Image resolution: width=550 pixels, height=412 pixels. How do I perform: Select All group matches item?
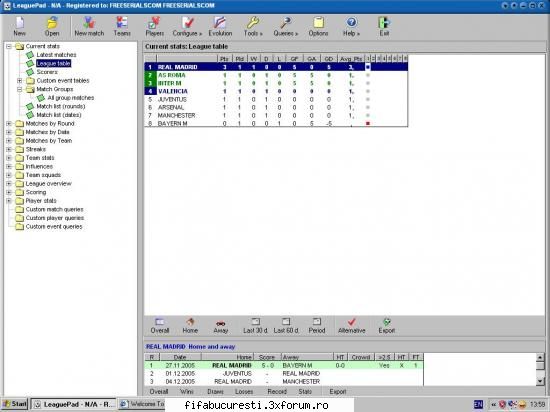(71, 98)
